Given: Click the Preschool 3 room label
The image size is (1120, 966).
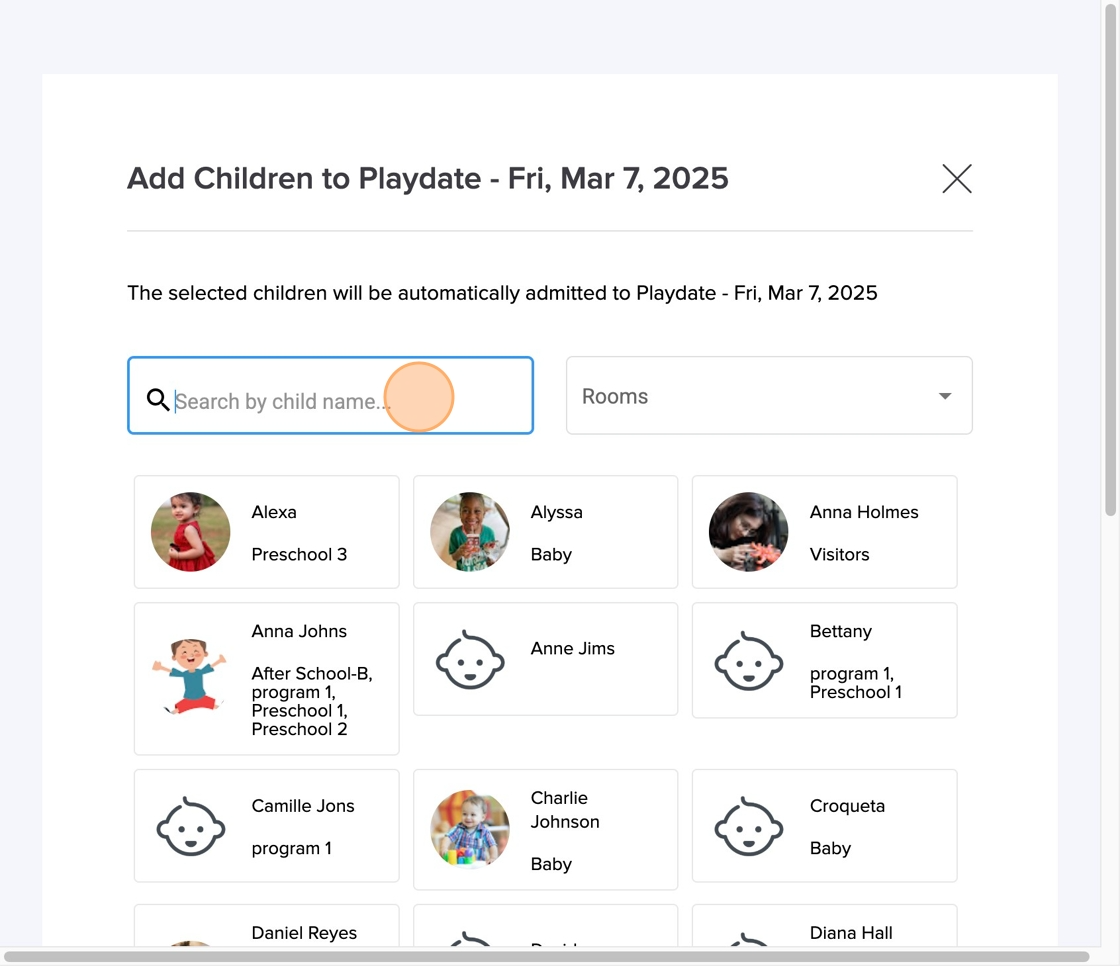Looking at the screenshot, I should (299, 554).
